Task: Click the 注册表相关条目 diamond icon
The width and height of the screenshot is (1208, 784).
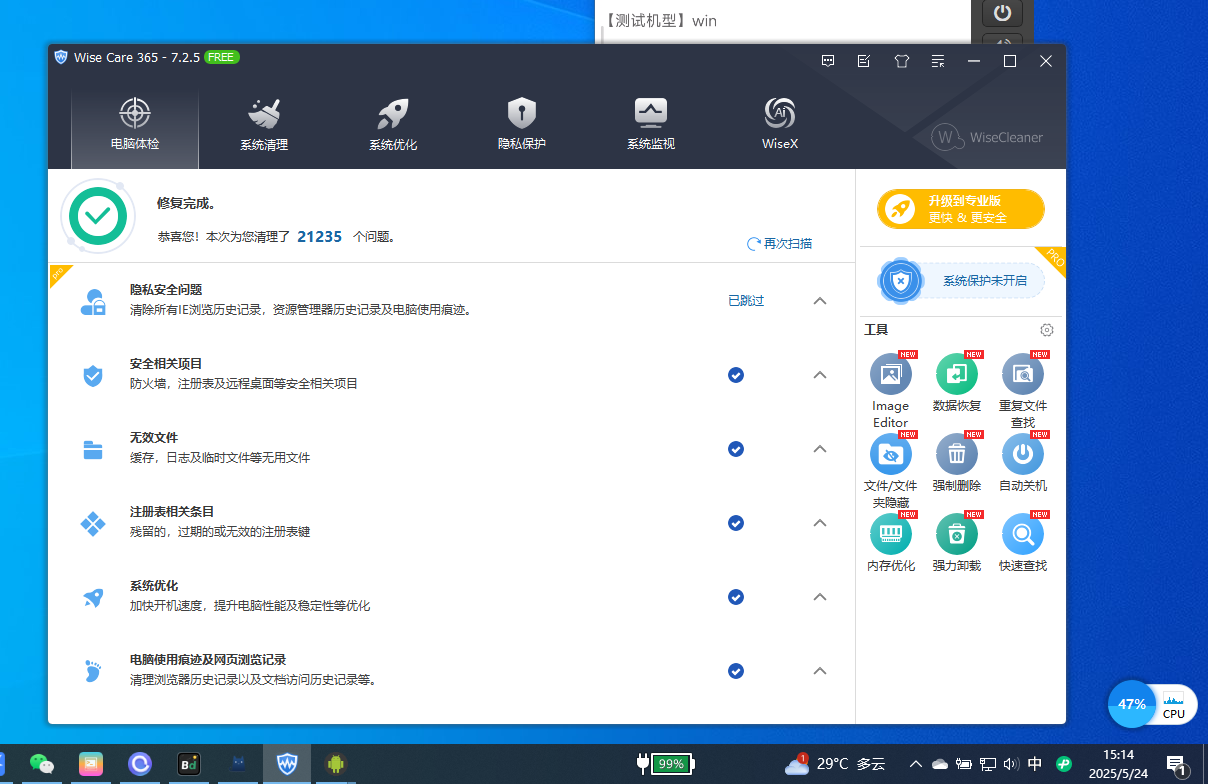Action: [x=93, y=524]
